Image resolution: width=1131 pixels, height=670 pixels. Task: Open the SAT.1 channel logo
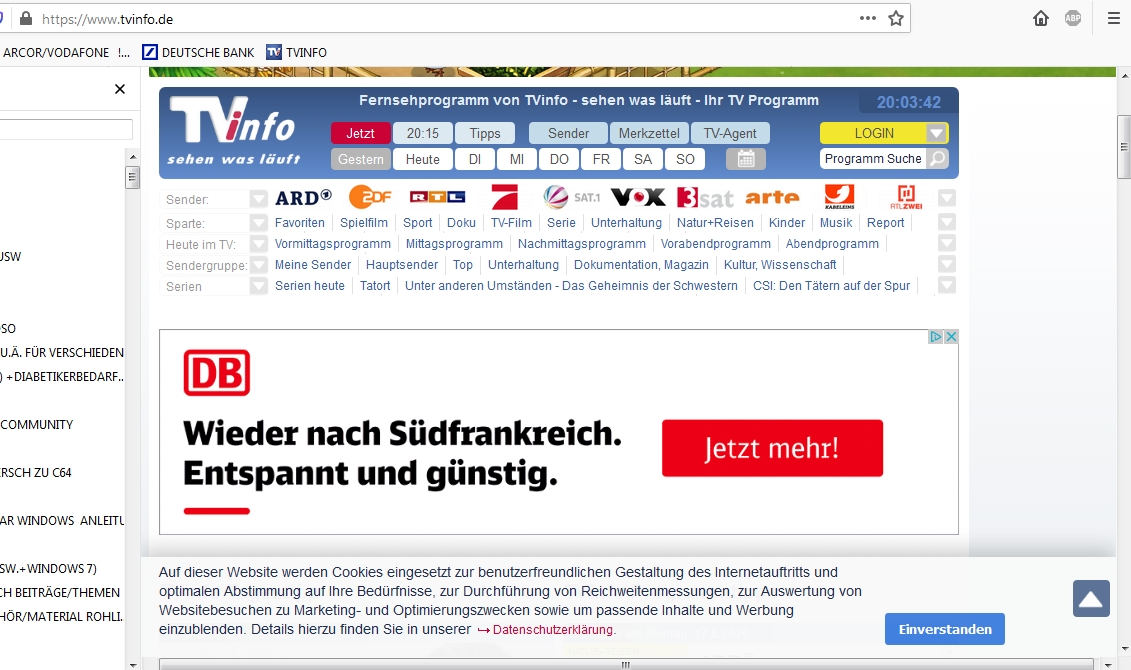(572, 196)
